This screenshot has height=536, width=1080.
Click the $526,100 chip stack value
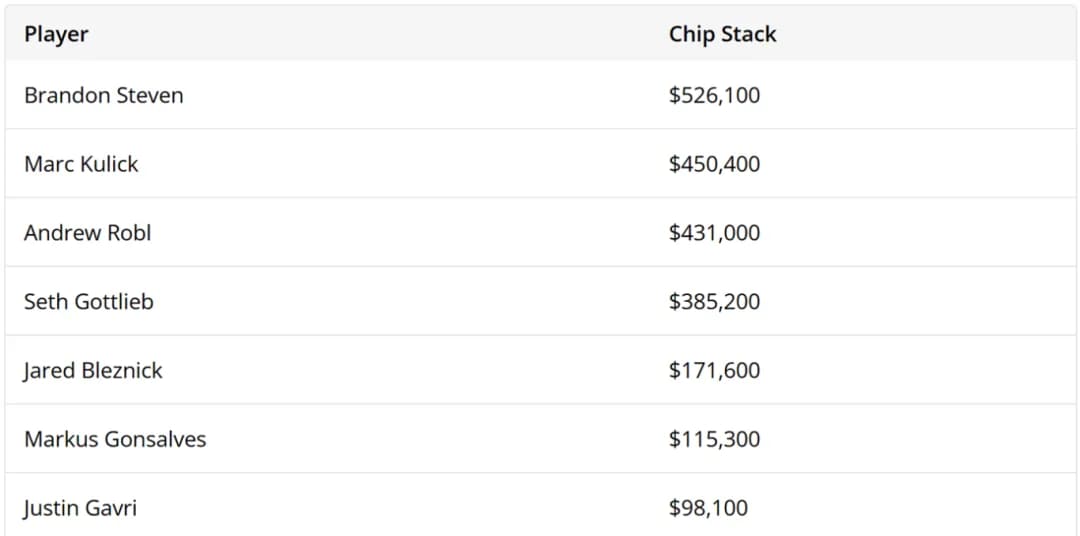(x=714, y=95)
